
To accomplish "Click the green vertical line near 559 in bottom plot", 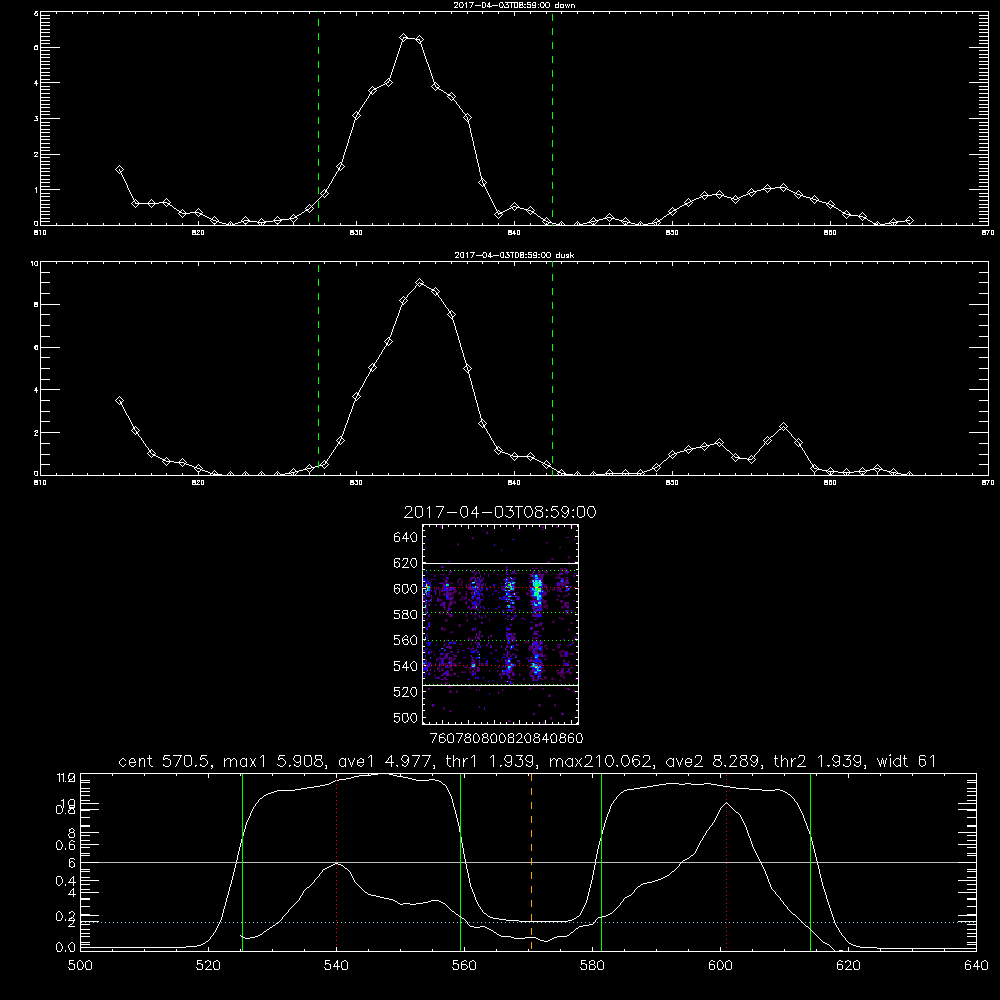I will 460,861.
